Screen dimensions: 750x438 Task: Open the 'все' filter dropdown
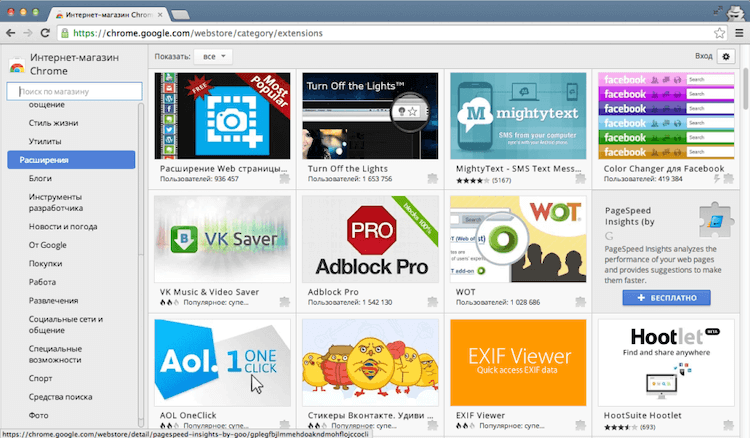point(213,56)
